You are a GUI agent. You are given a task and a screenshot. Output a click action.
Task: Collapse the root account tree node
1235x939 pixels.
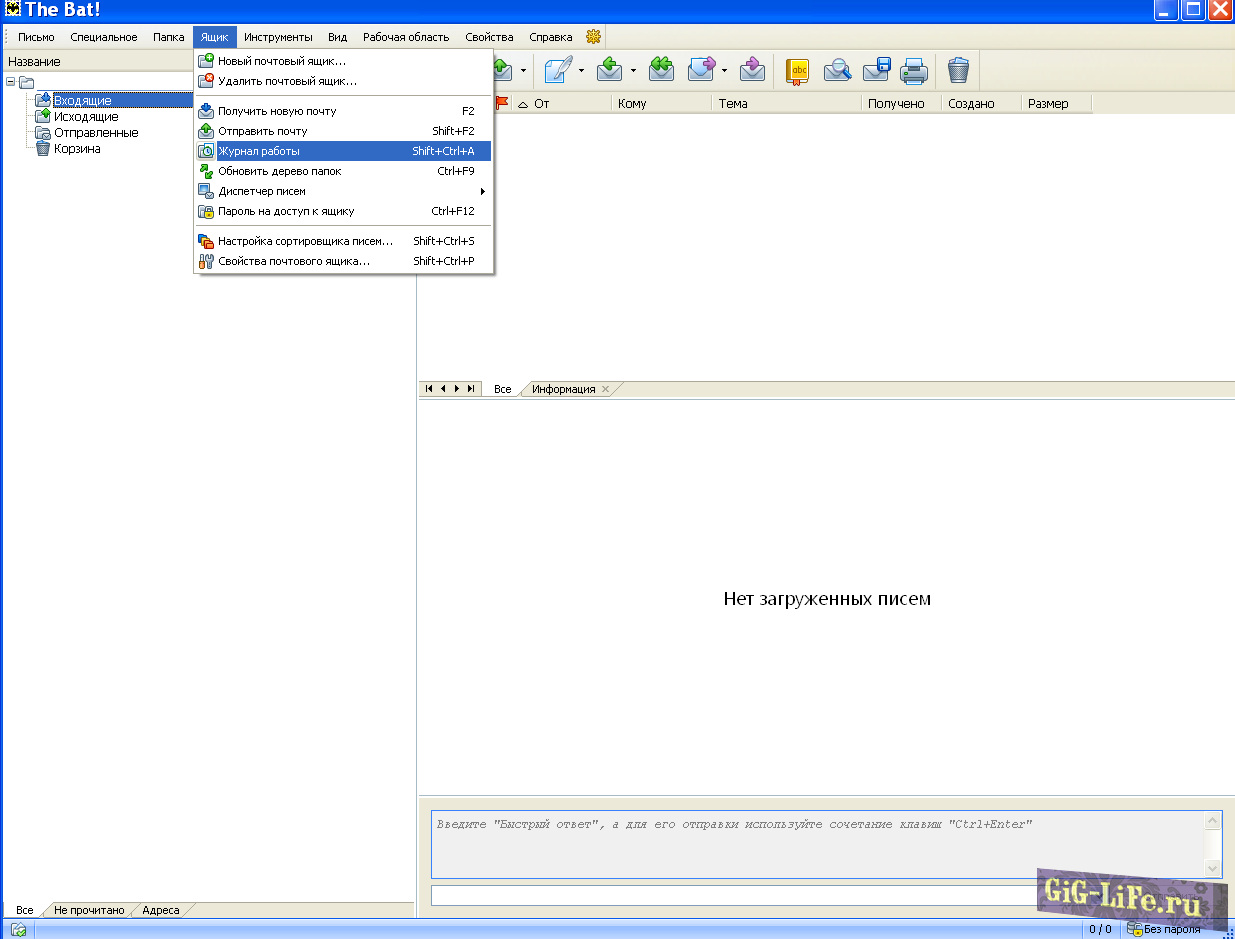pos(10,82)
